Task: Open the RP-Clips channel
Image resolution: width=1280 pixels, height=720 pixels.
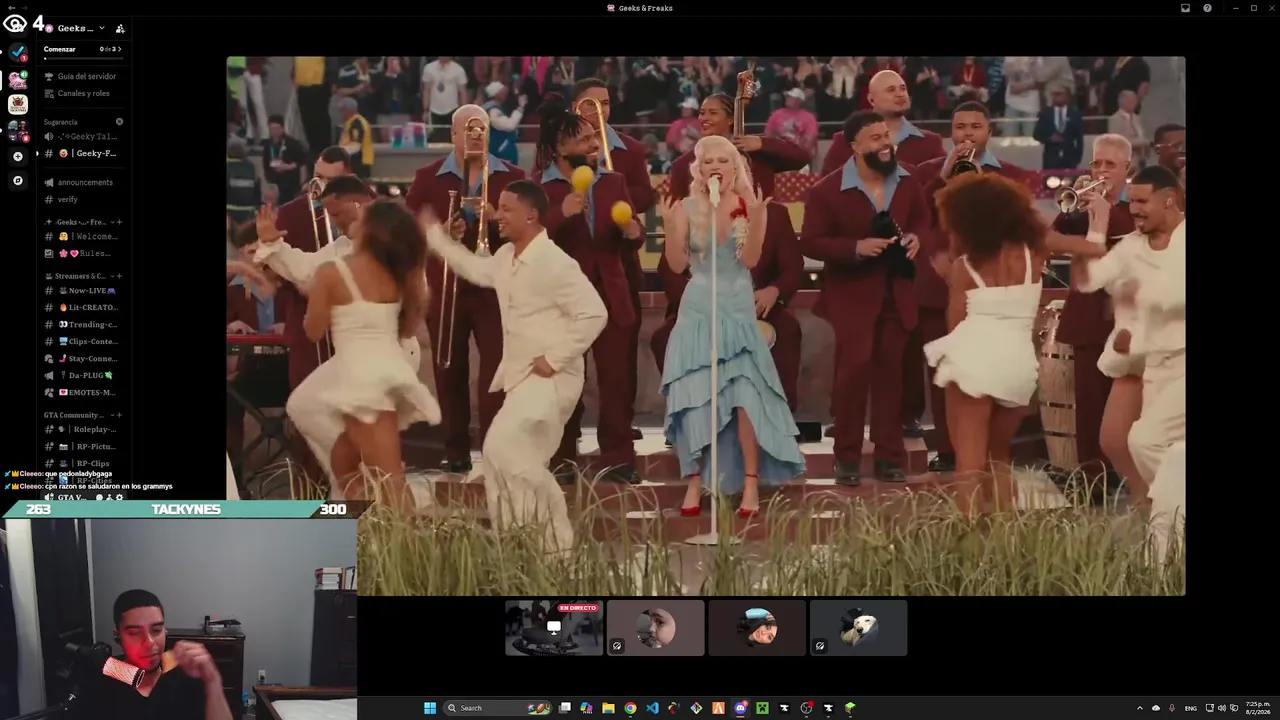Action: coord(83,463)
